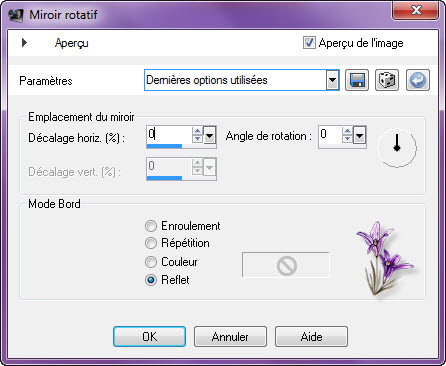The image size is (446, 366).
Task: Click the Décalage horiz. value field
Action: tap(169, 134)
